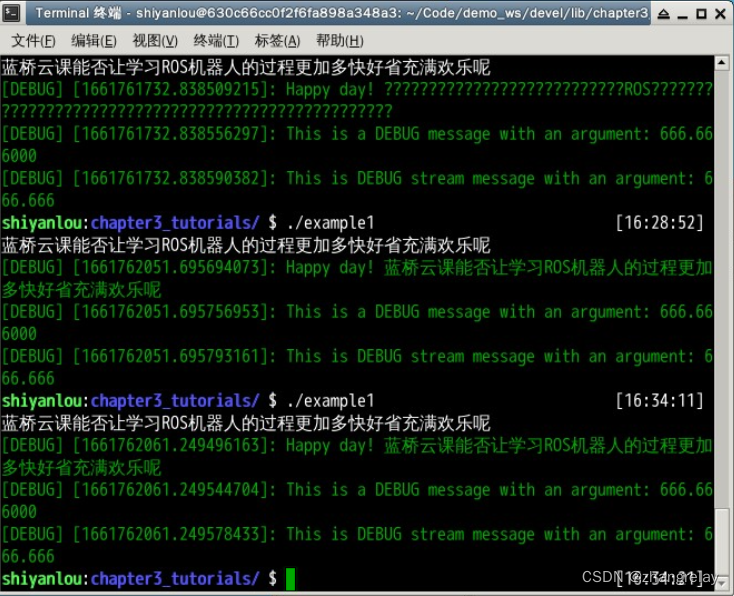Click the first ./example1 command at 16:28:52

(331, 223)
